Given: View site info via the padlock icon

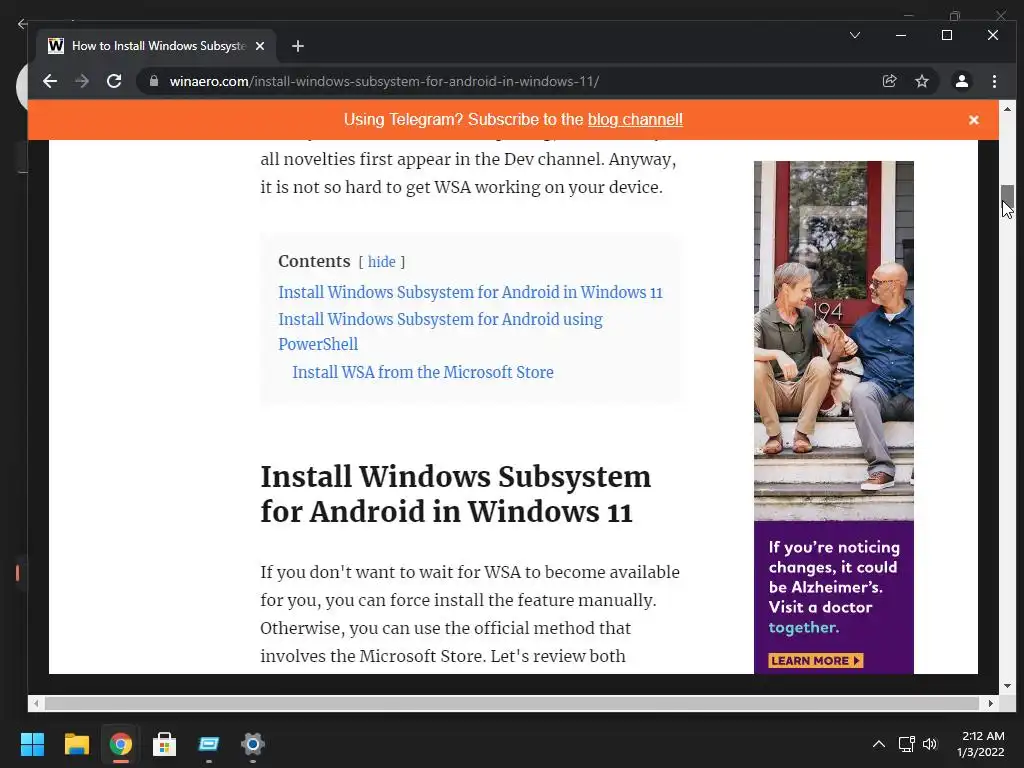Looking at the screenshot, I should [153, 81].
